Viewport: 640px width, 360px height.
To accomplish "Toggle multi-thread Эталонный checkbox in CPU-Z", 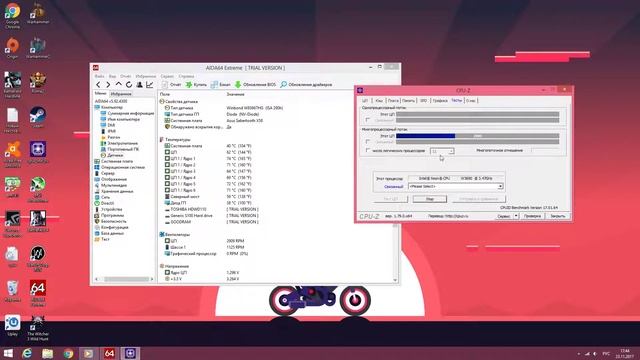I will pos(368,142).
